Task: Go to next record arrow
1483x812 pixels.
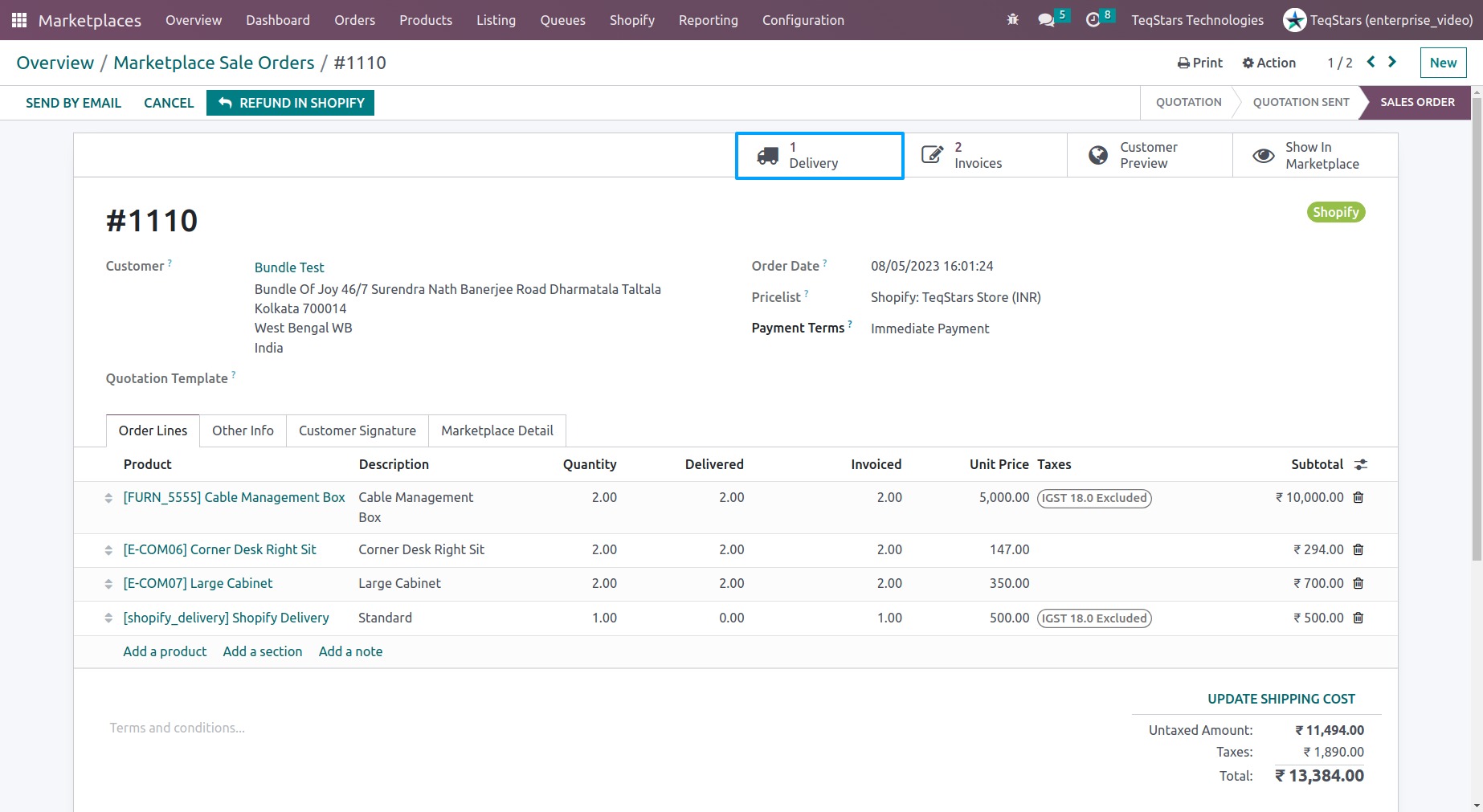Action: click(1392, 62)
